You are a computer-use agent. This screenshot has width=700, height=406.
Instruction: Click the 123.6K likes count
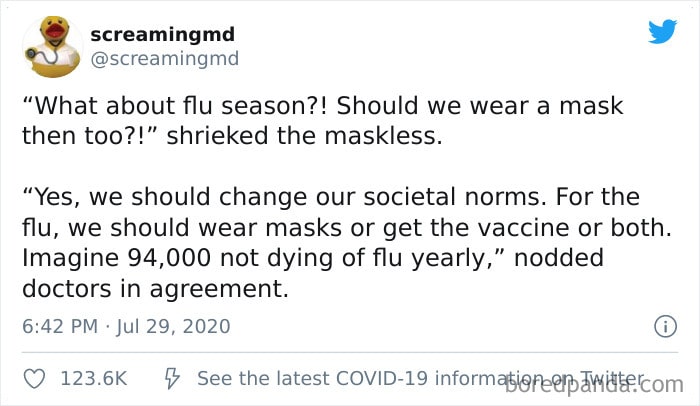pos(94,379)
